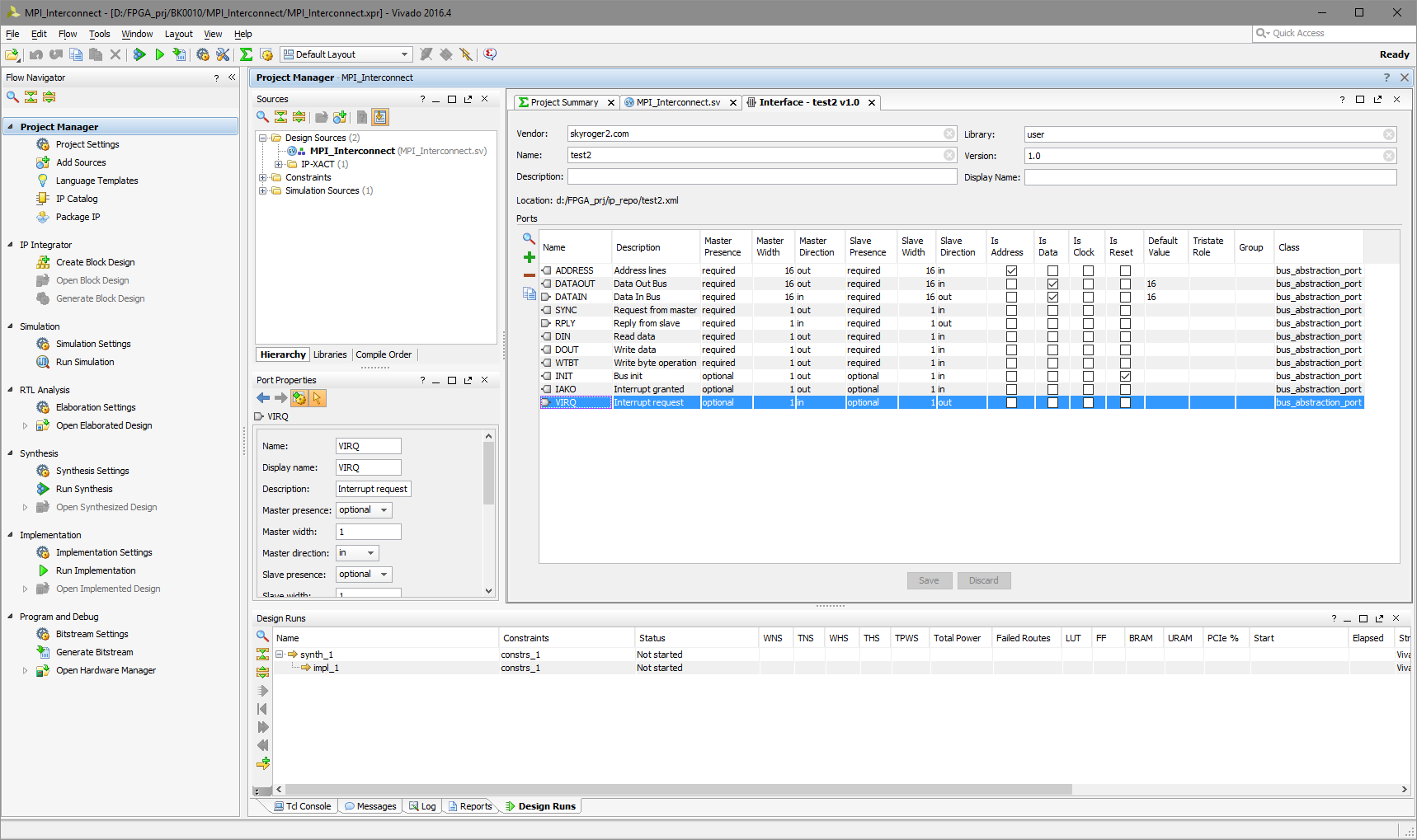
Task: Click the Open Project toolbar icon
Action: point(12,54)
